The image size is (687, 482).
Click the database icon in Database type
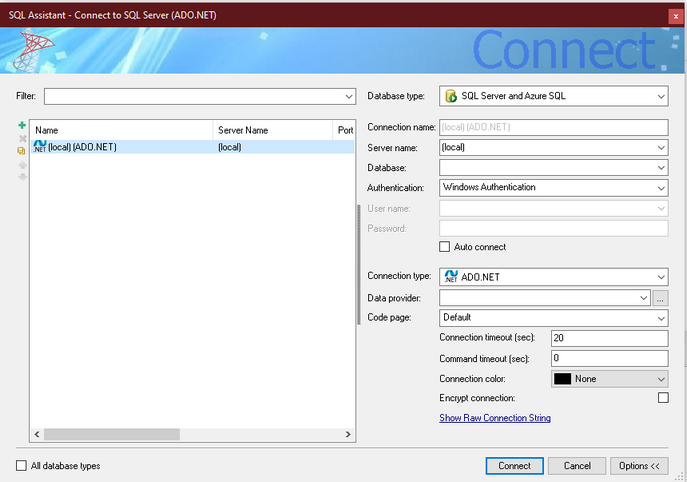451,96
